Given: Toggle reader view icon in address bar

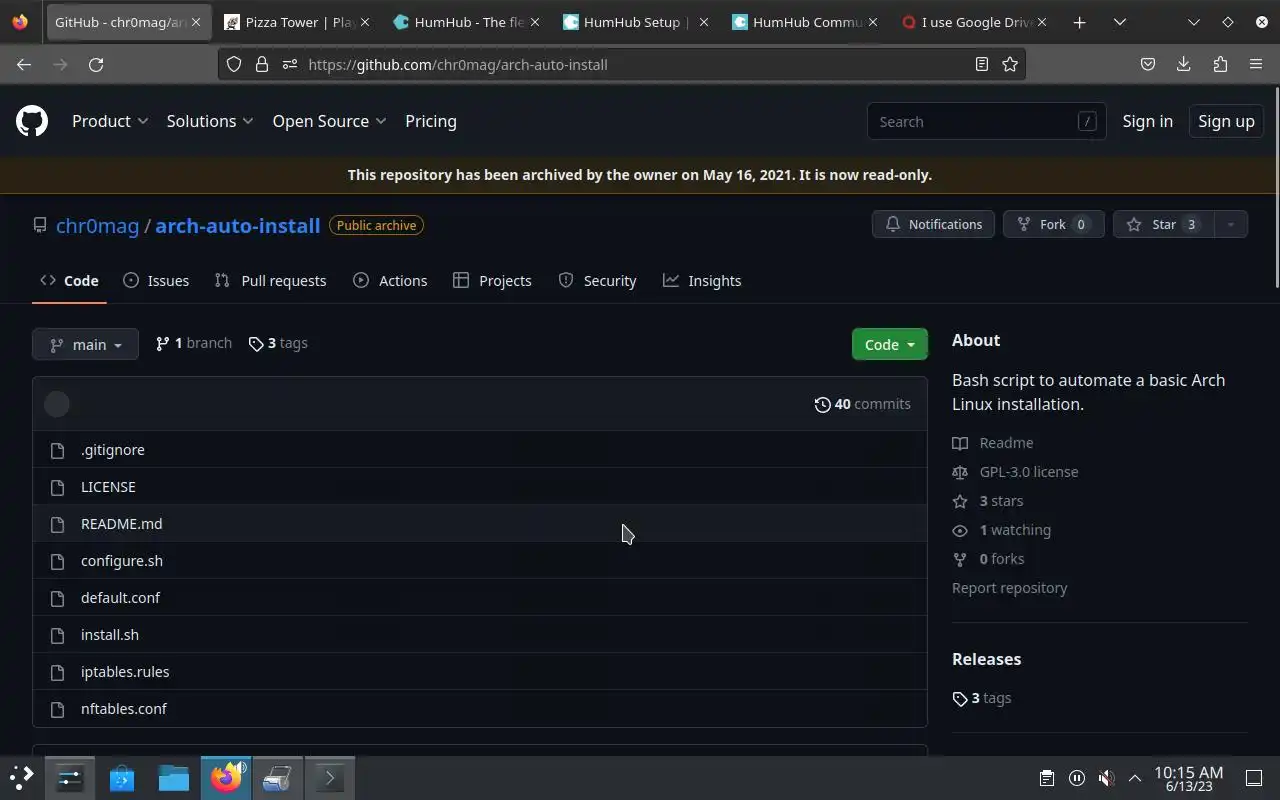Looking at the screenshot, I should (x=982, y=64).
